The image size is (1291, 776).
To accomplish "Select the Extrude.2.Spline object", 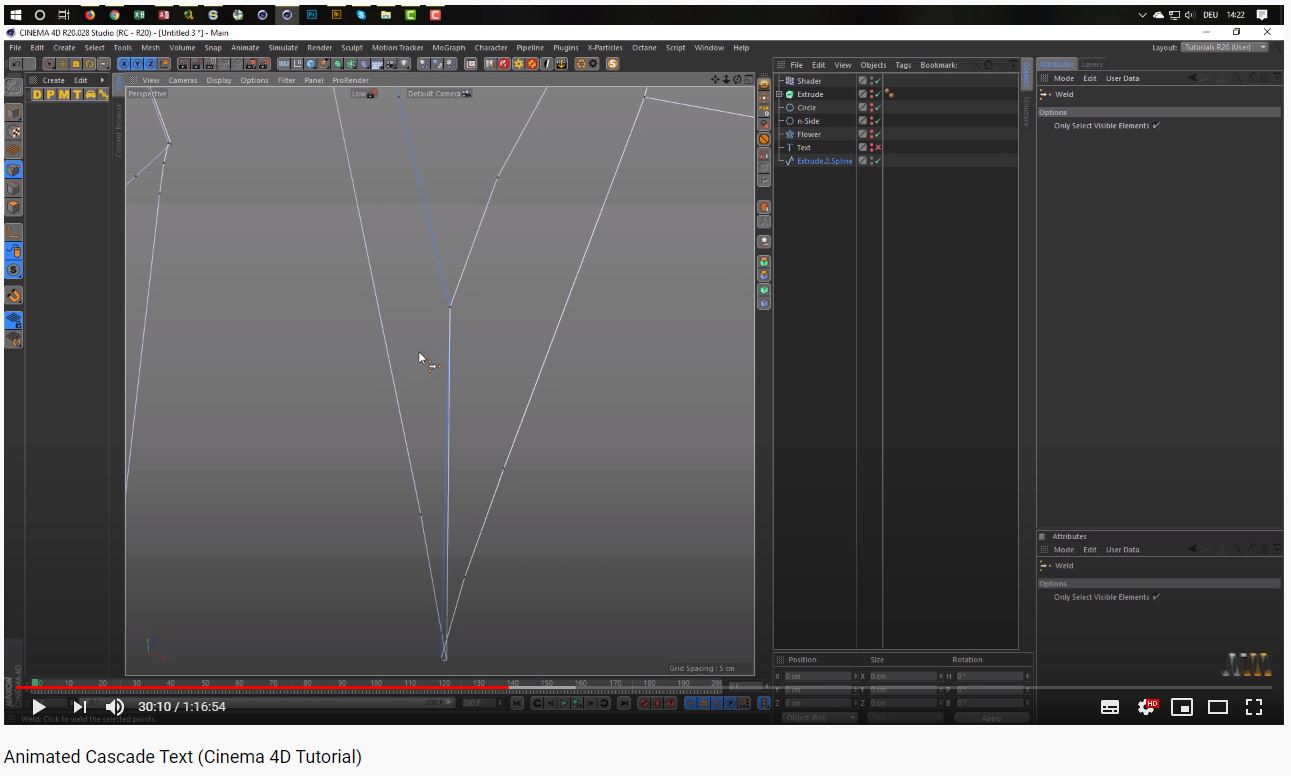I will pyautogui.click(x=825, y=161).
